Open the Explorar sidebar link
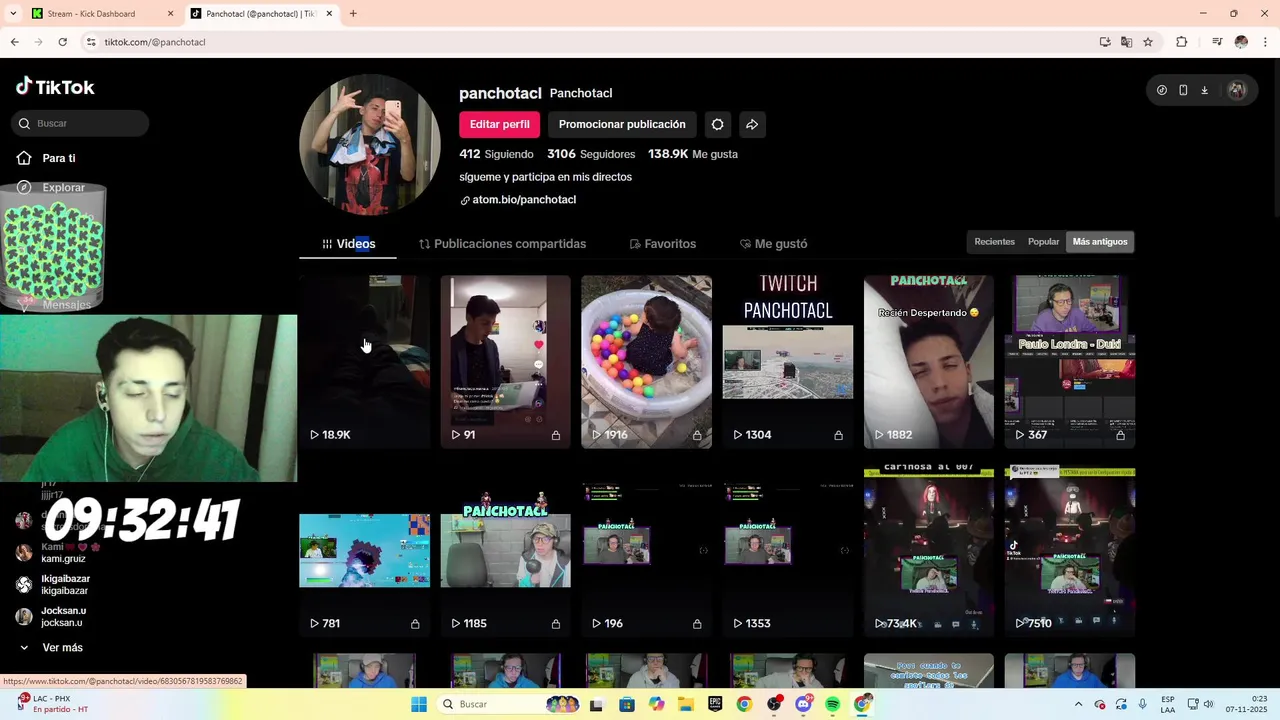Screen dimensions: 1280x720 click(x=51, y=188)
